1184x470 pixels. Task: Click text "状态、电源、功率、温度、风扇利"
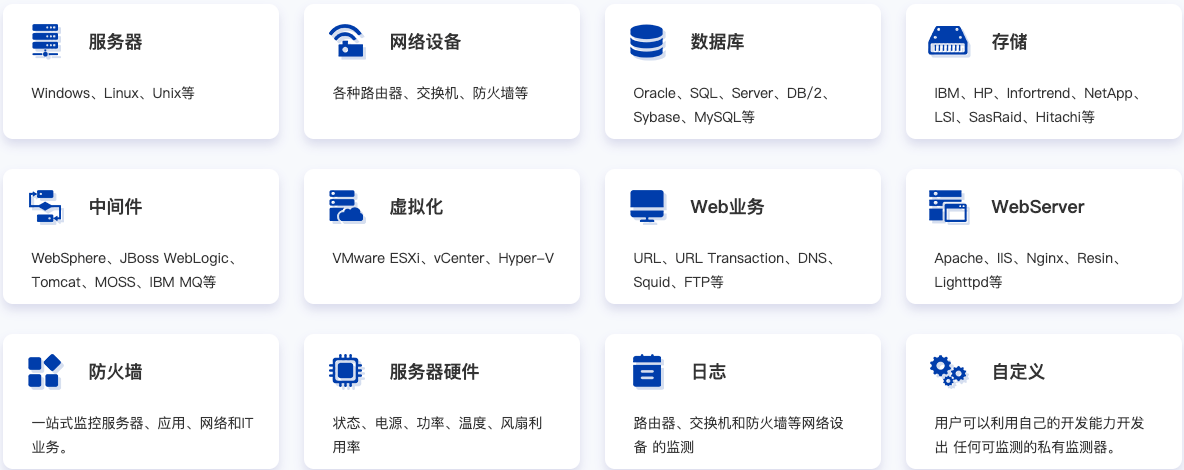[x=437, y=423]
